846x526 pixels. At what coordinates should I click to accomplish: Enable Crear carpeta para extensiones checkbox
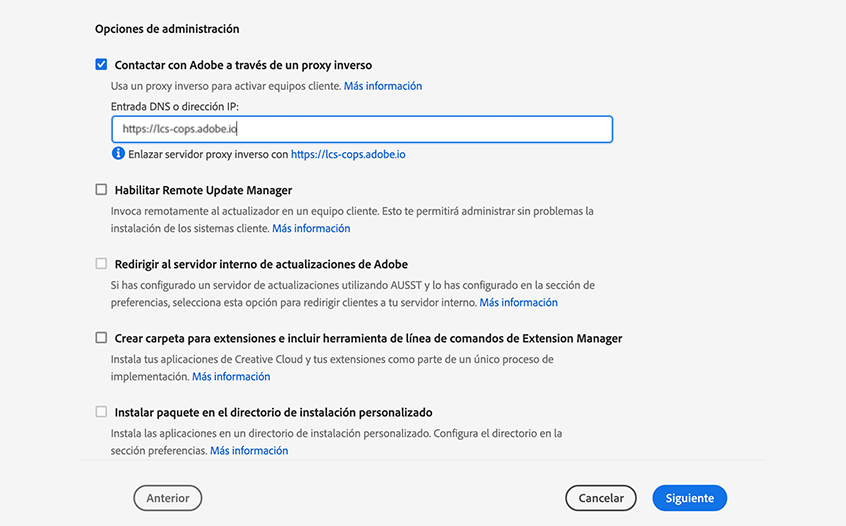coord(101,338)
